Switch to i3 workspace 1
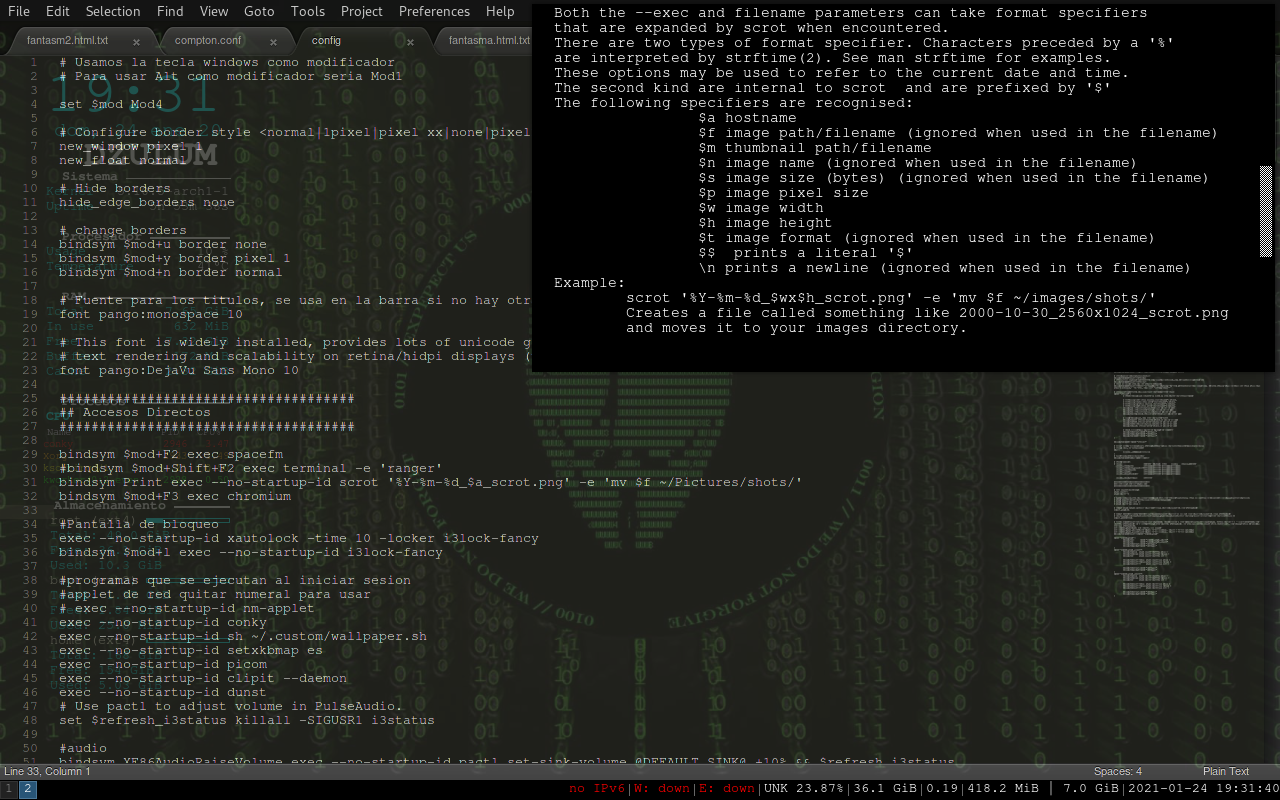Image resolution: width=1280 pixels, height=800 pixels. 9,790
